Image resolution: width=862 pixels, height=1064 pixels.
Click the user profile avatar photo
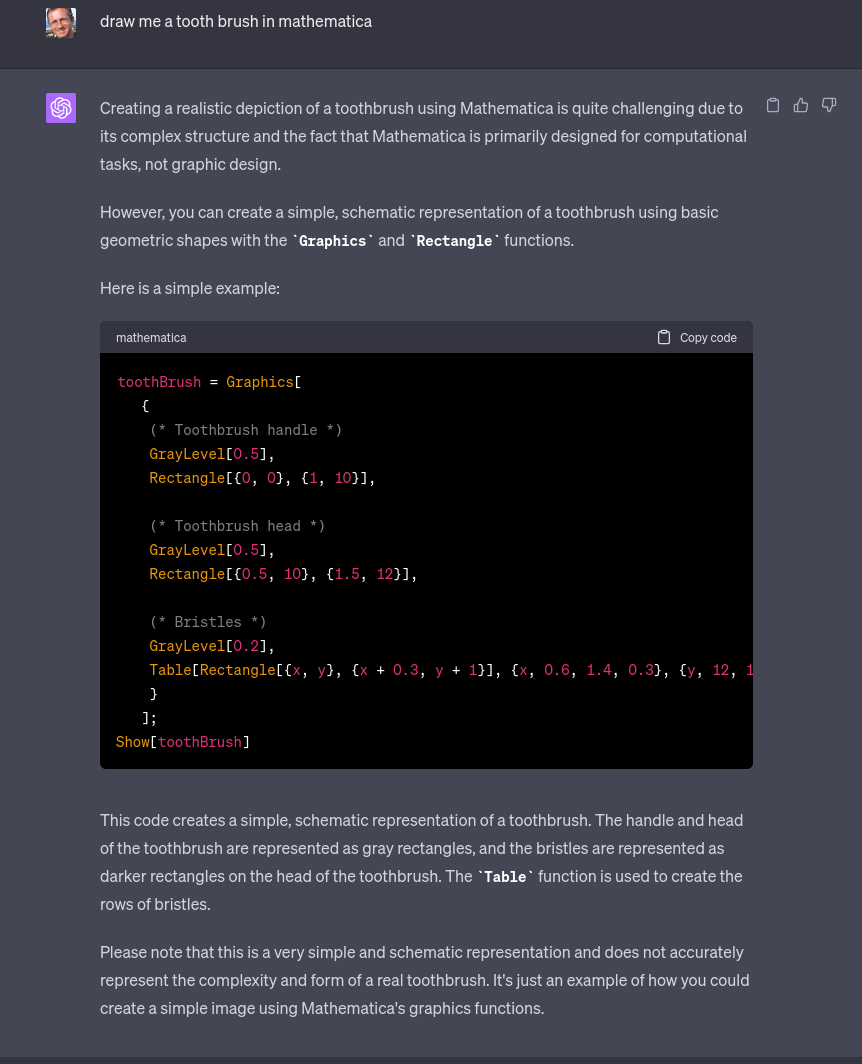point(61,22)
